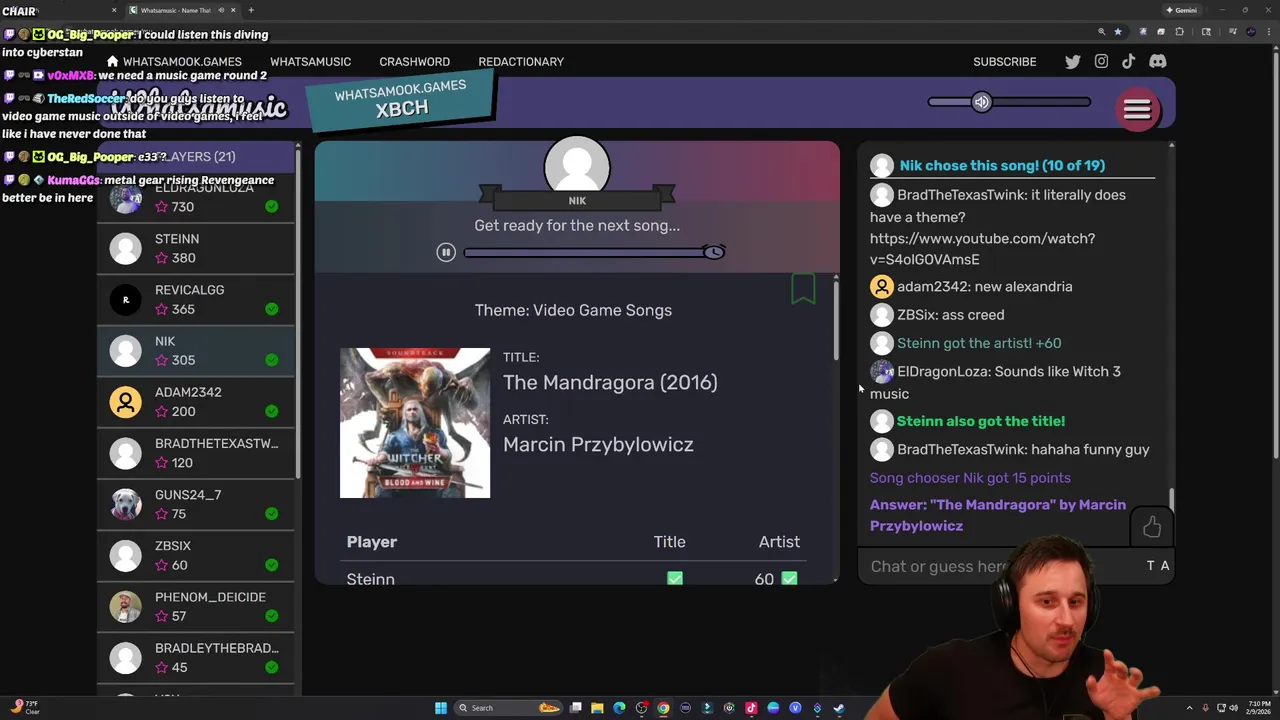Show hidden system tray icons chevron
The image size is (1280, 720).
click(x=1189, y=708)
